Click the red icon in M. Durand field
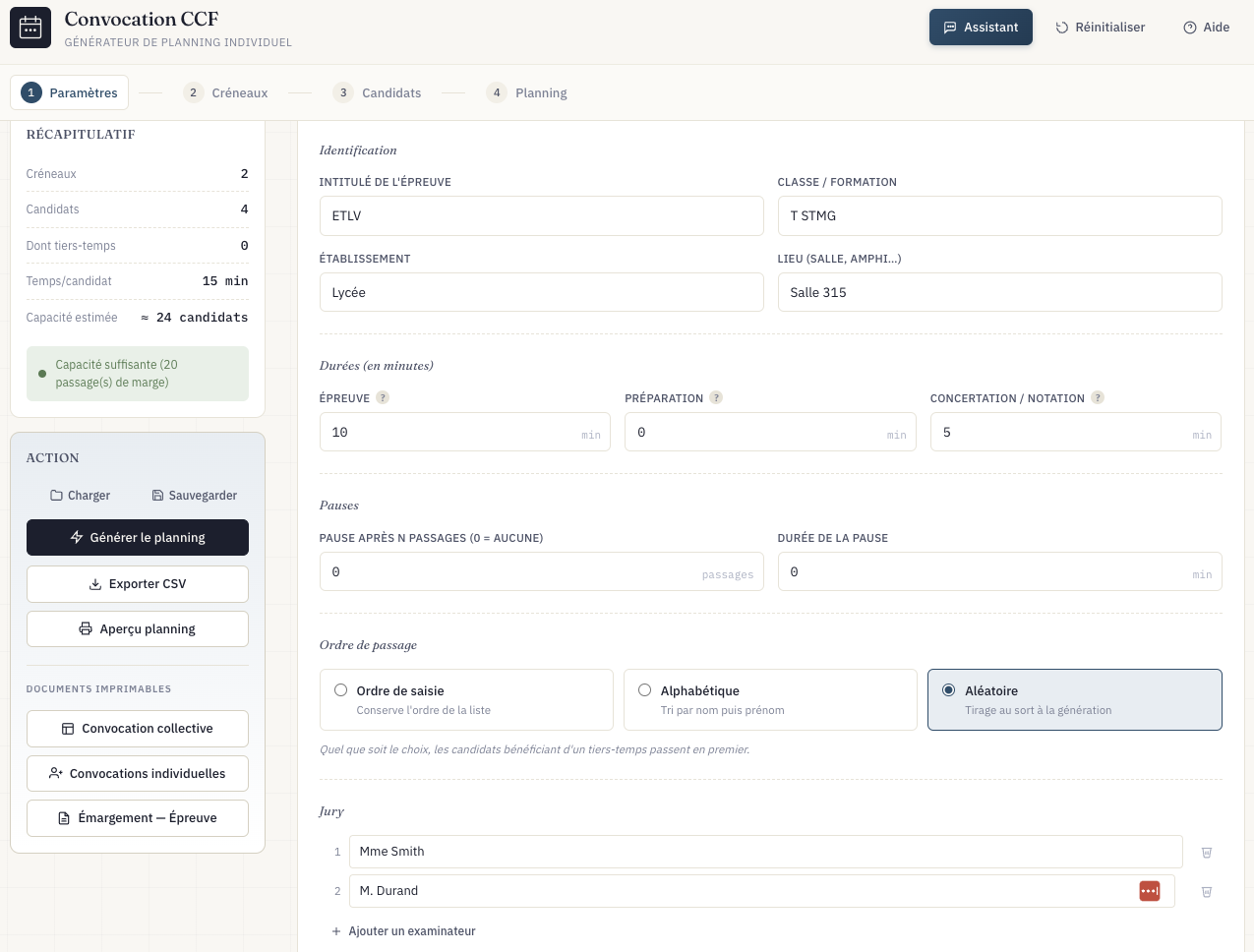1254x952 pixels. click(1149, 891)
